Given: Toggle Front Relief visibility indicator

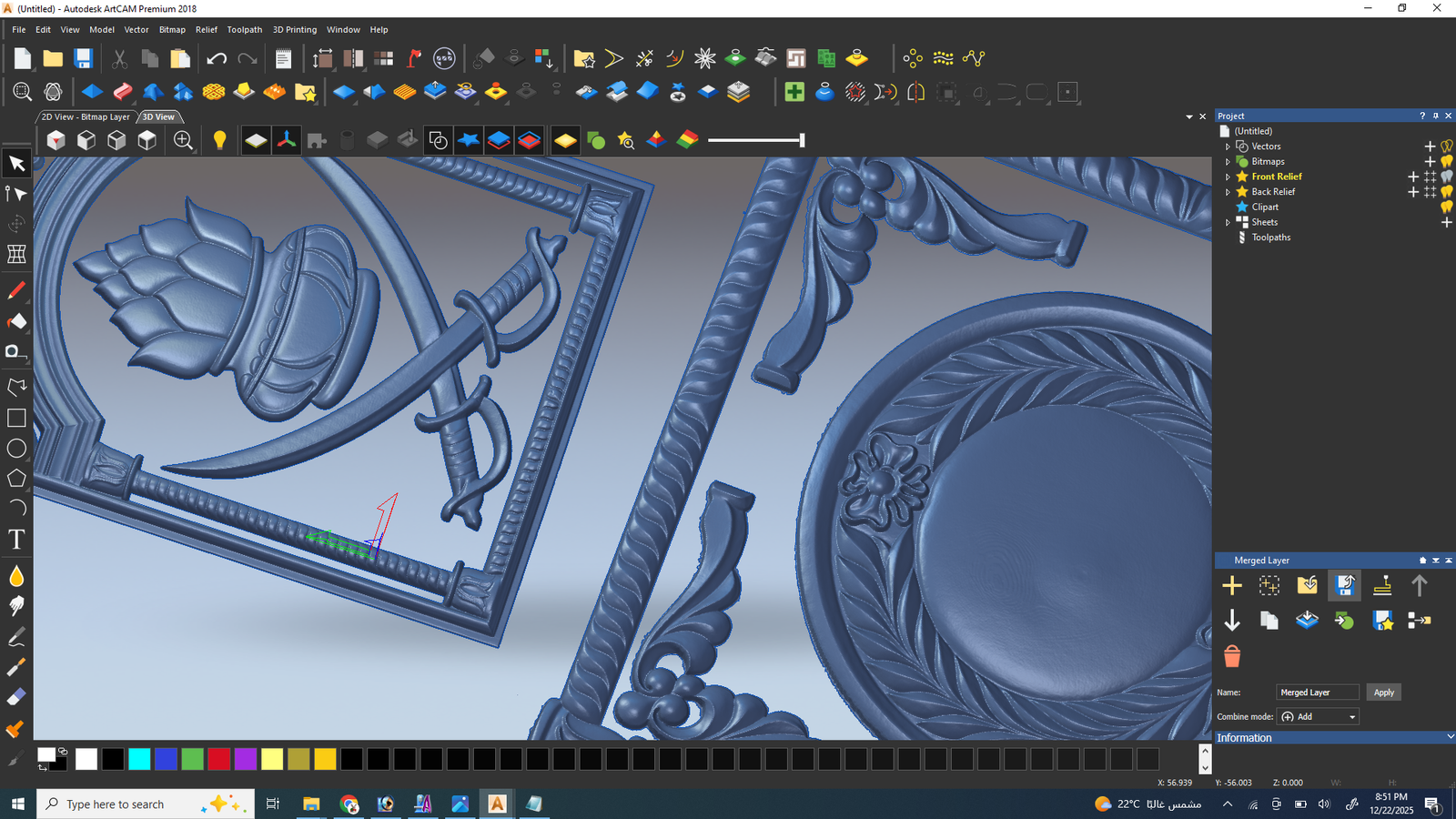Looking at the screenshot, I should [x=1447, y=177].
